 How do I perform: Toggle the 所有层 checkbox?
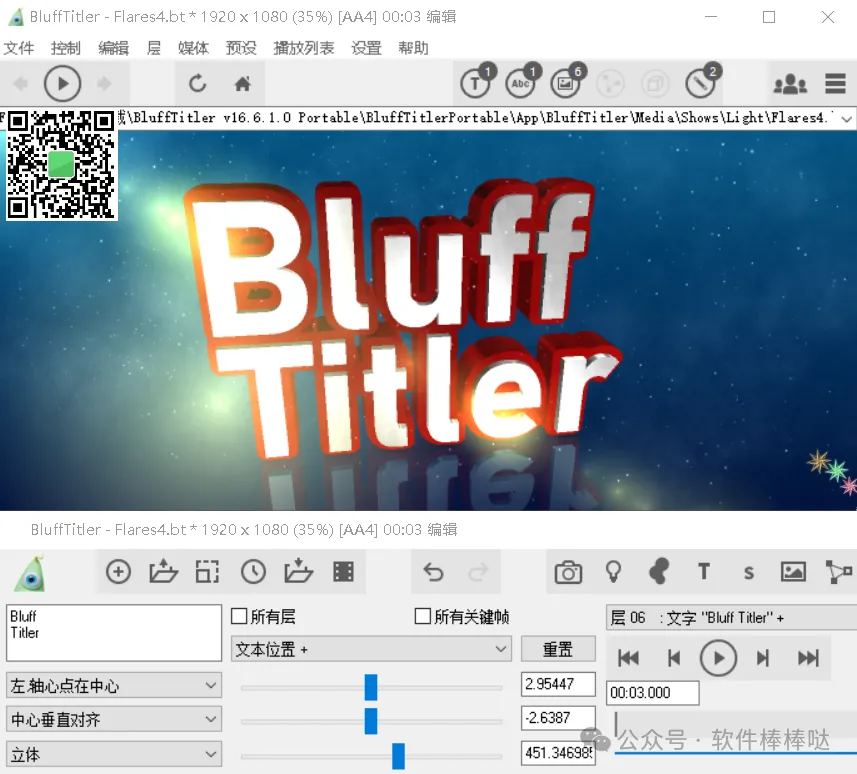coord(239,616)
